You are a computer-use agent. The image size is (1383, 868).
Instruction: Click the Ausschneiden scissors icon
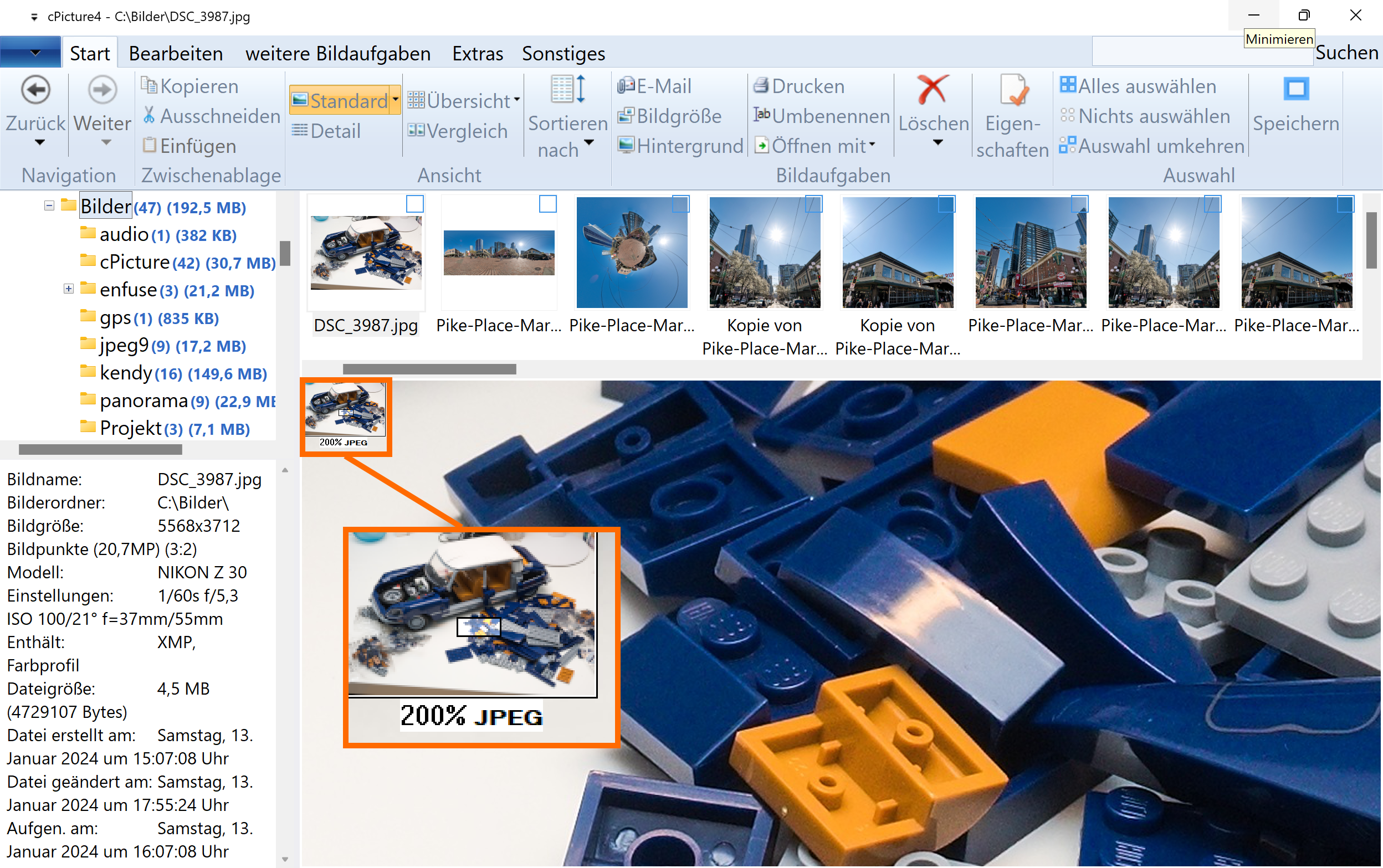point(149,116)
